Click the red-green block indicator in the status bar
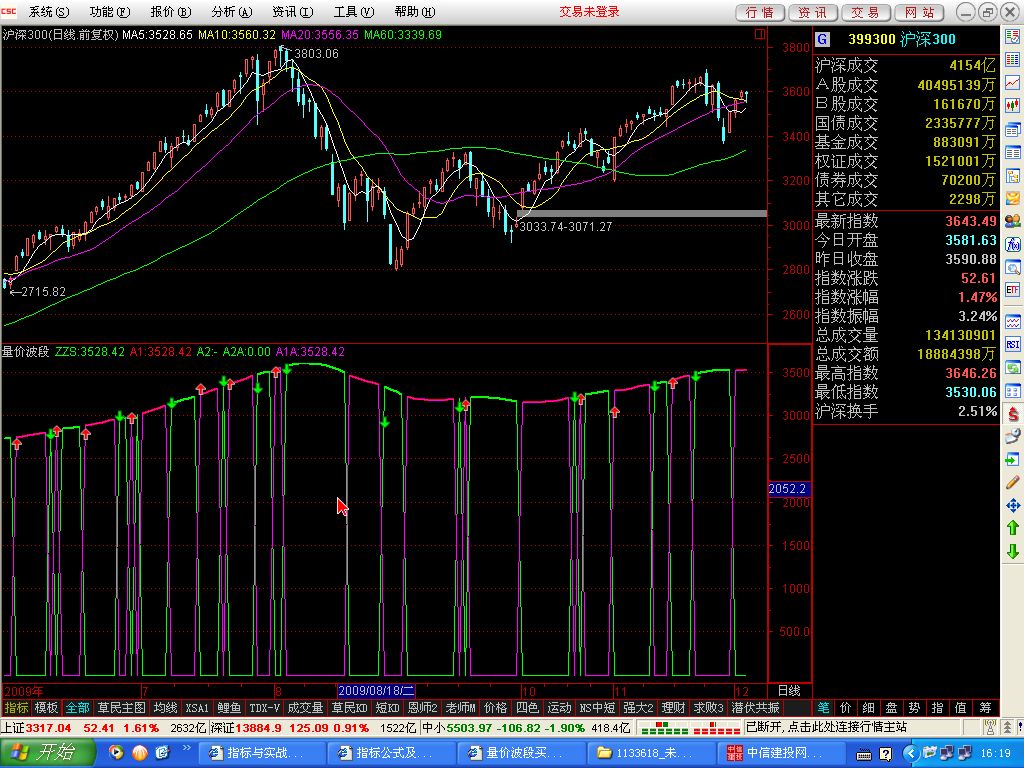Viewport: 1024px width, 768px height. (688, 728)
